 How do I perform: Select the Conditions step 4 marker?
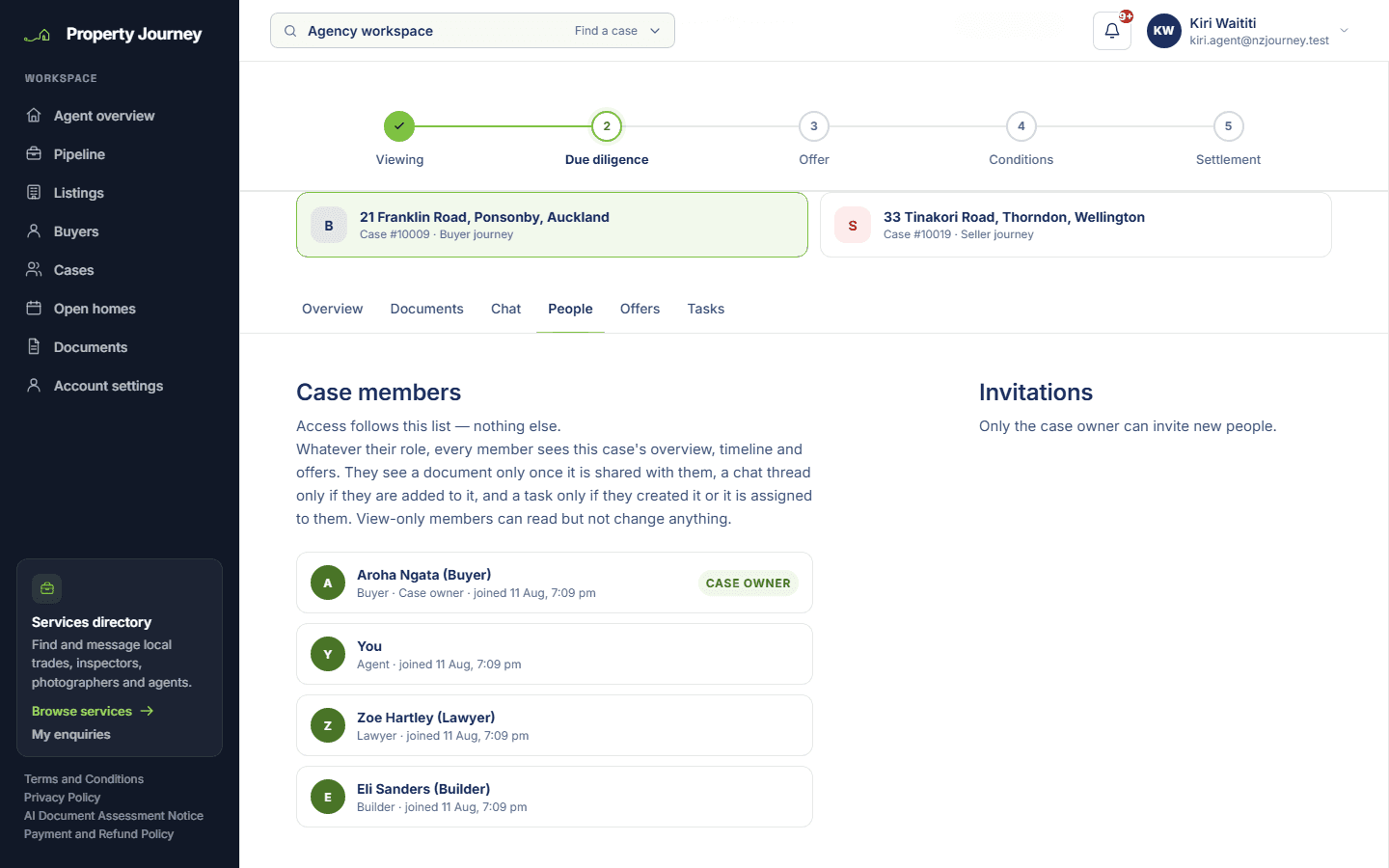(1021, 126)
